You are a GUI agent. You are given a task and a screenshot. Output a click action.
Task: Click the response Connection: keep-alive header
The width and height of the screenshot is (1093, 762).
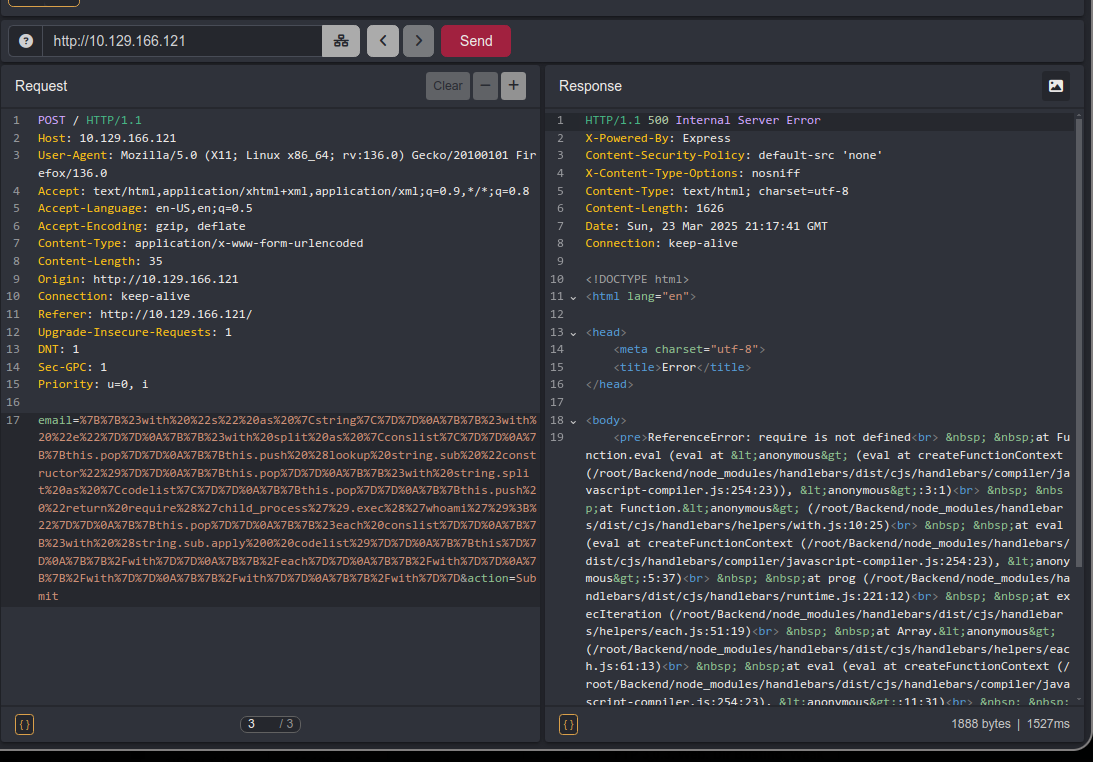click(x=661, y=243)
